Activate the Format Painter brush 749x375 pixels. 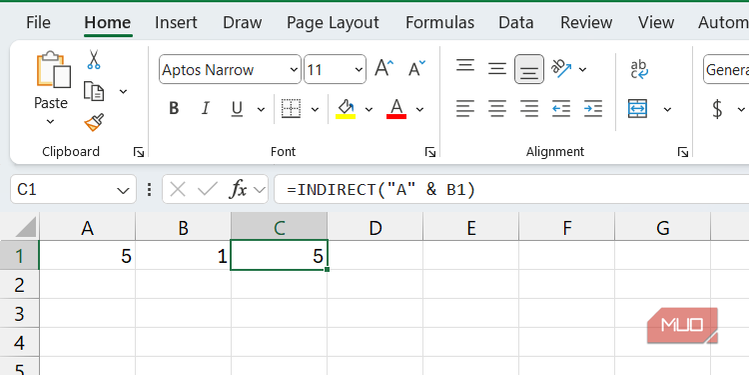[x=94, y=122]
